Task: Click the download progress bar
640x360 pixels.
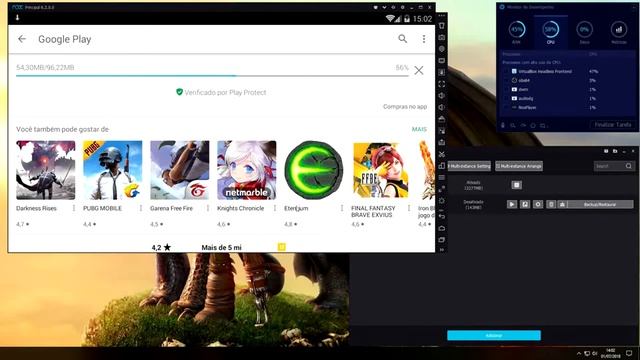Action: point(212,76)
